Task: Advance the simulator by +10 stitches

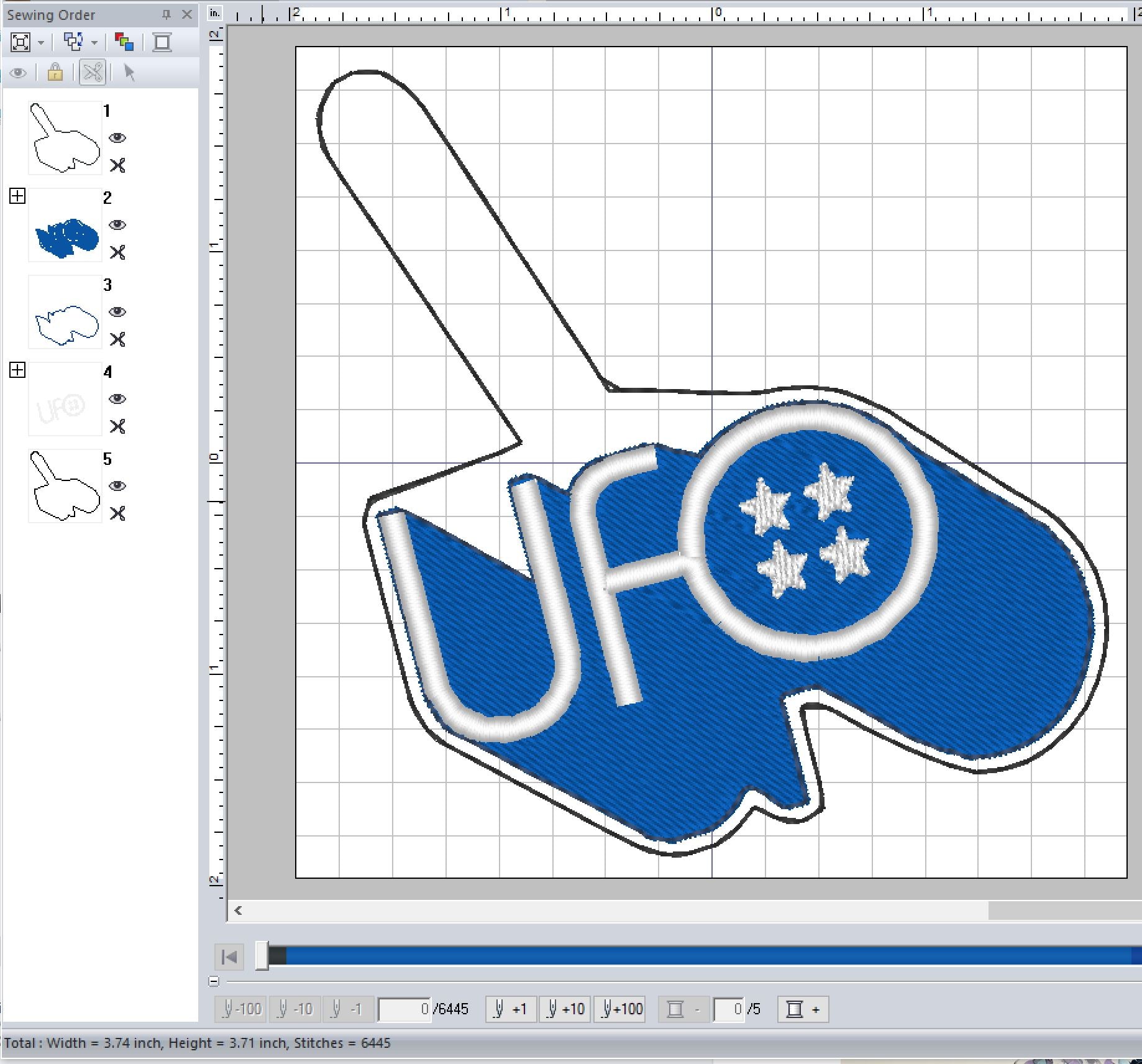Action: (x=565, y=1009)
